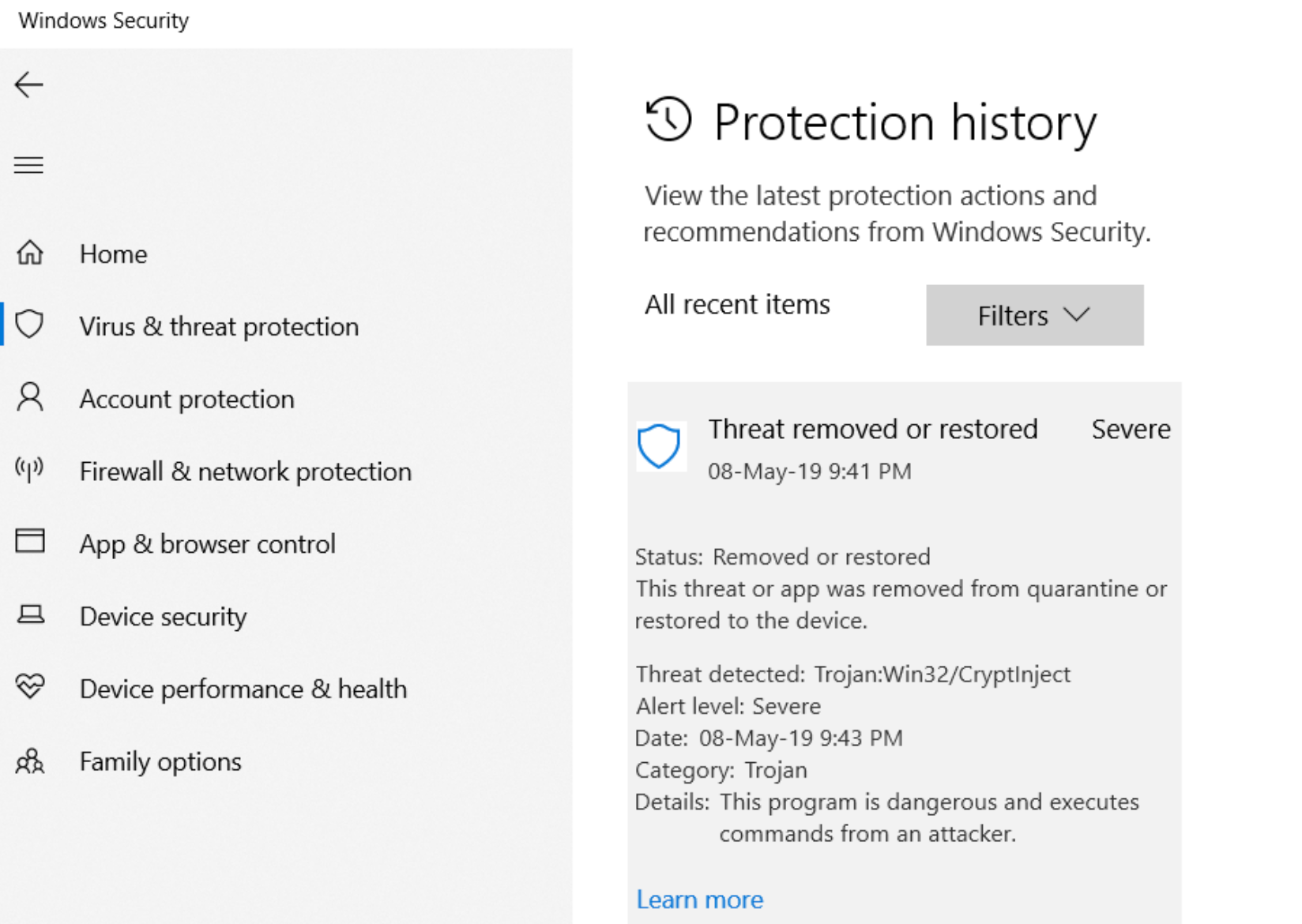Image resolution: width=1302 pixels, height=924 pixels.
Task: Click the back arrow to return
Action: point(29,84)
